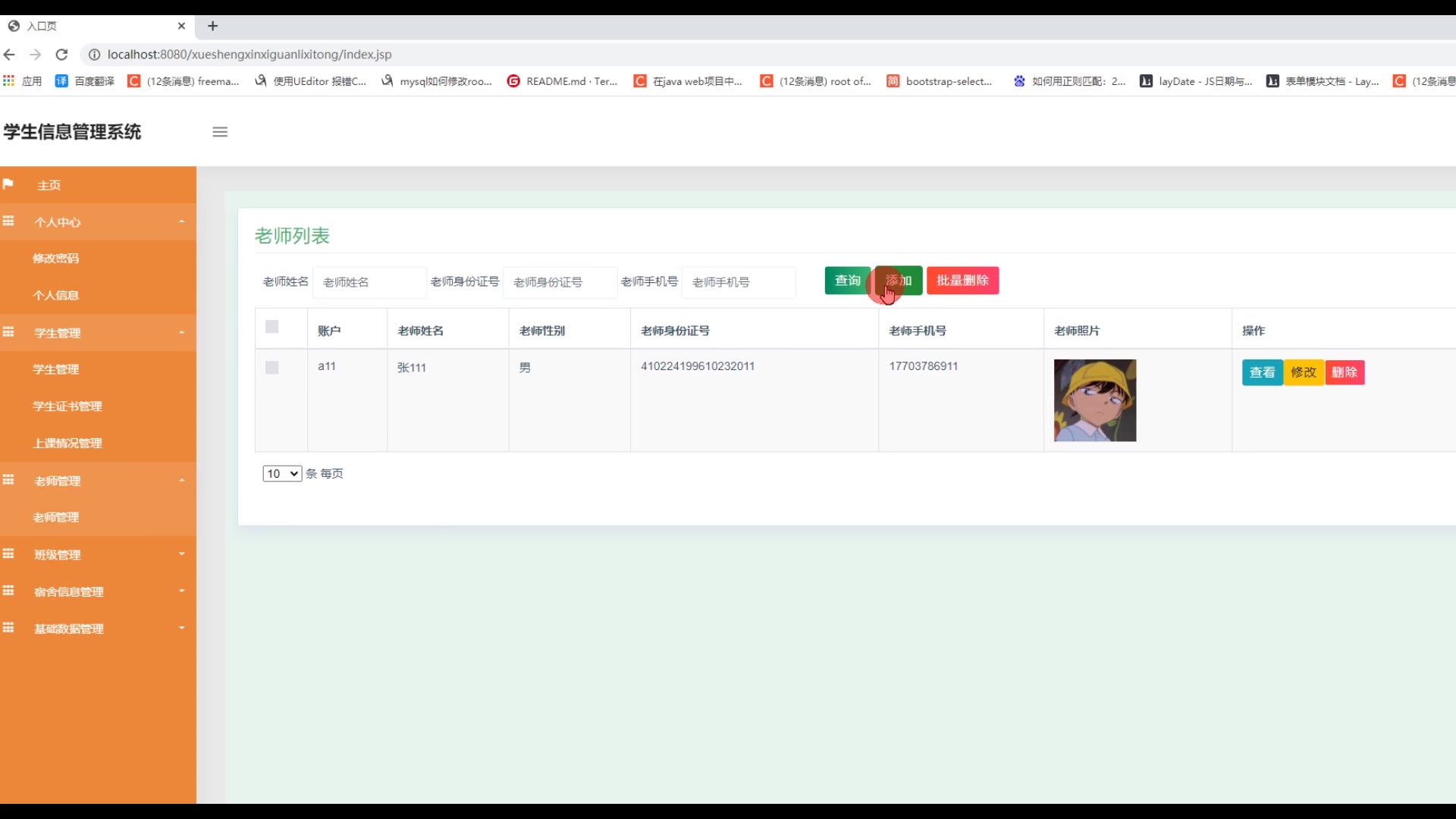Click the teacher photo thumbnail
The height and width of the screenshot is (819, 1456).
1094,400
